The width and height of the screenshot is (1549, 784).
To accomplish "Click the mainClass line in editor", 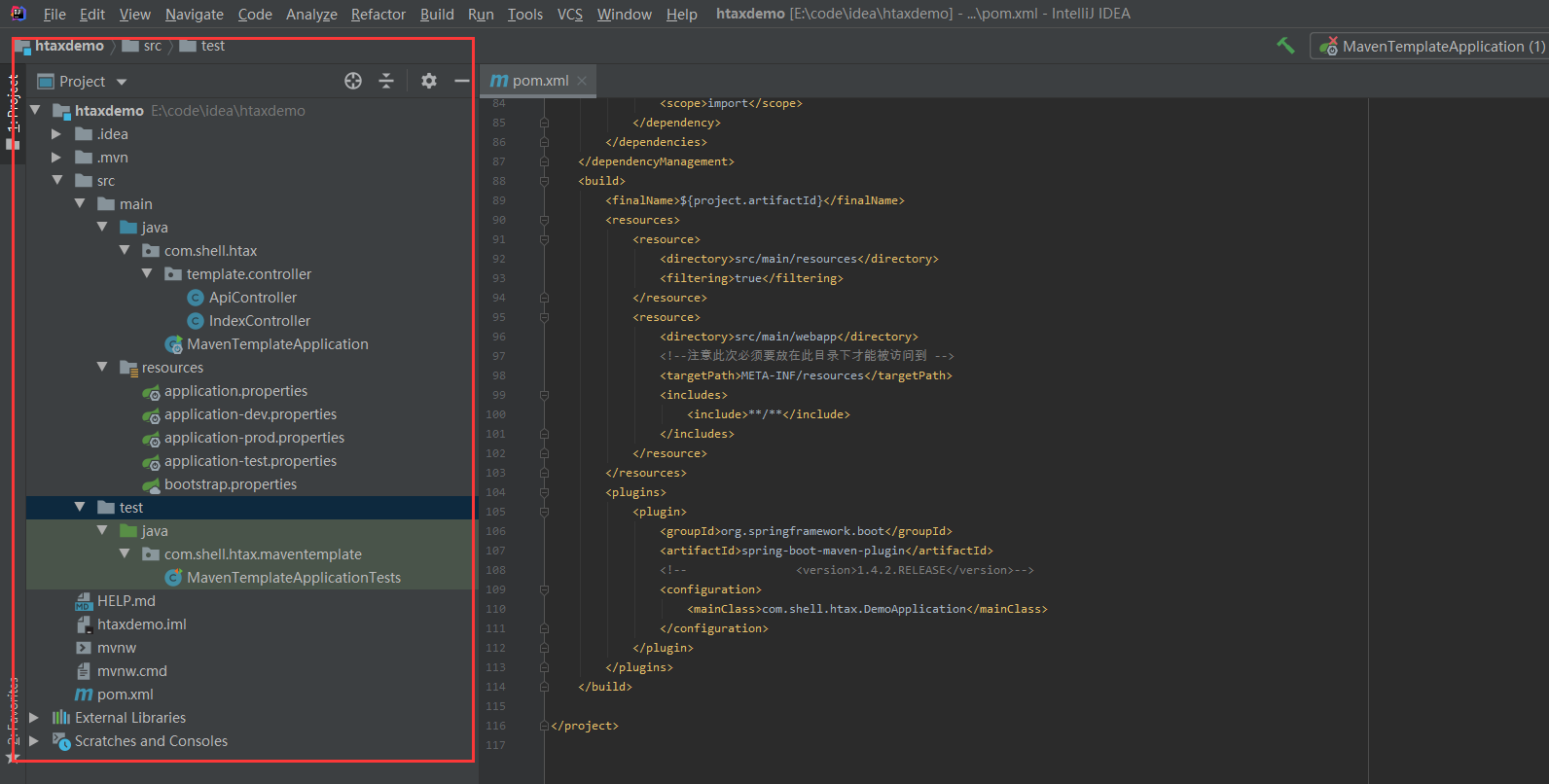I will click(x=867, y=609).
